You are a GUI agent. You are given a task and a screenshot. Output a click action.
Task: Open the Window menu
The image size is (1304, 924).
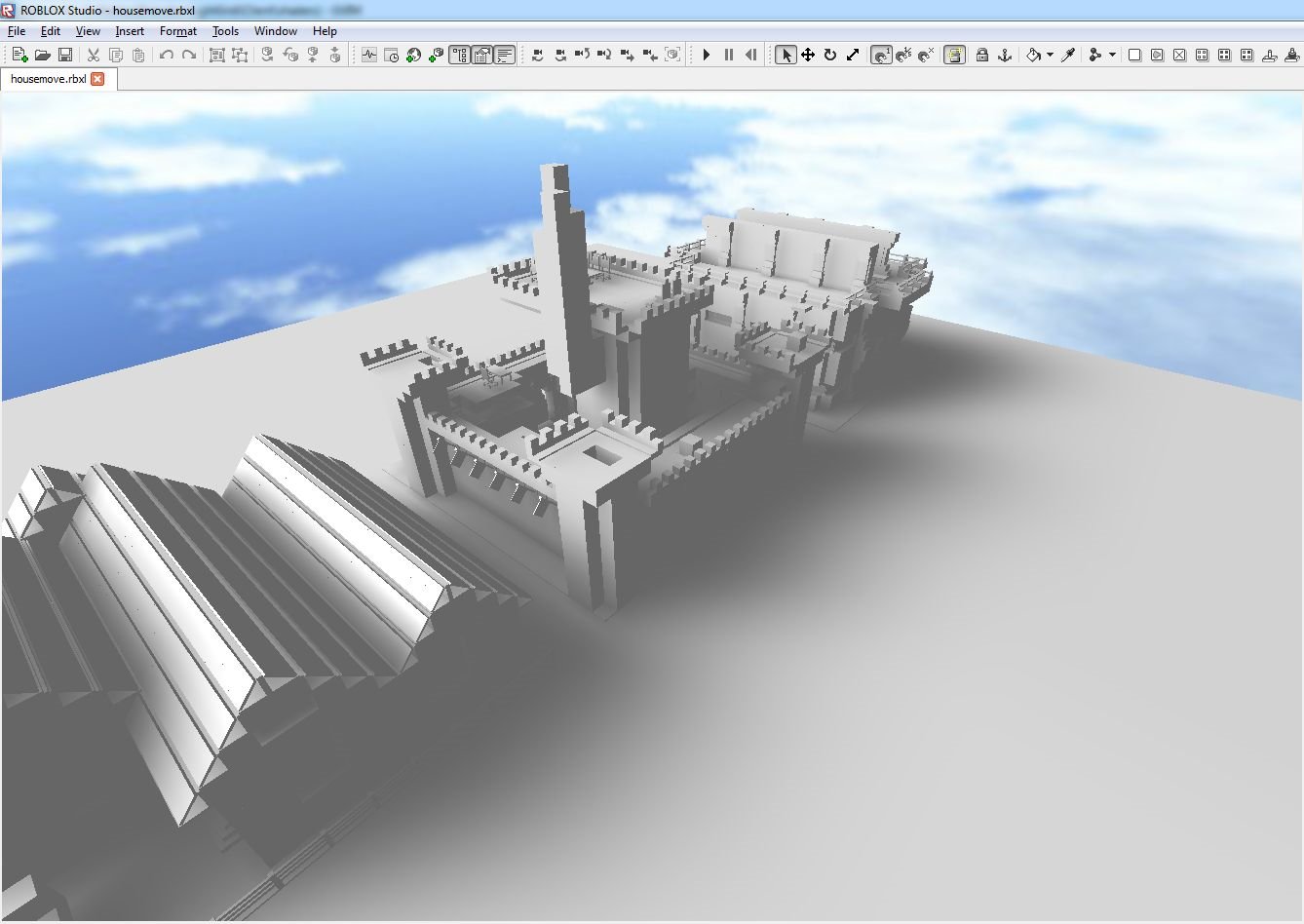point(276,31)
